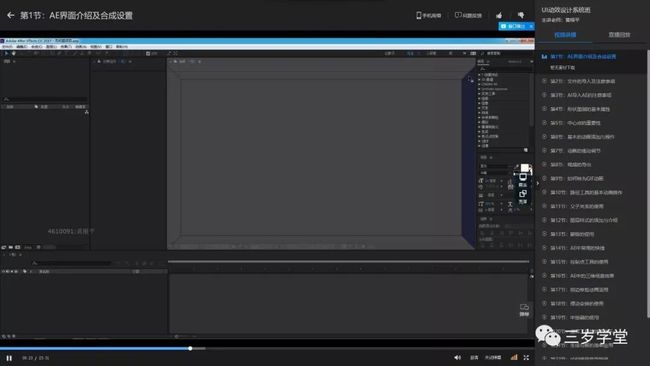Mute the video with the speaker icon
650x366 pixels.
457,357
